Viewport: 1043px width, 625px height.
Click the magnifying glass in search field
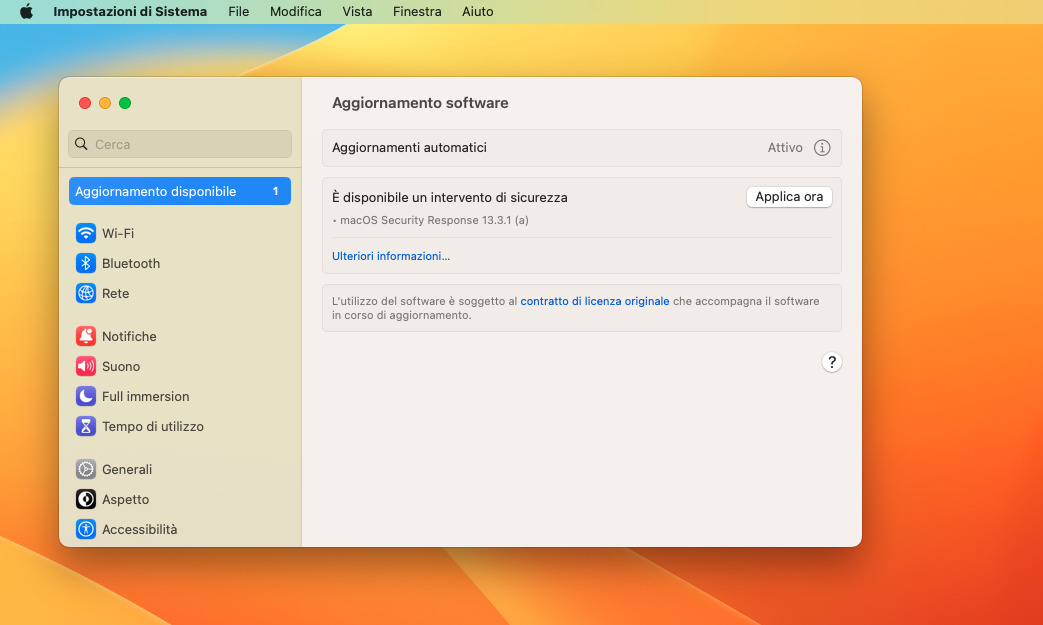pyautogui.click(x=81, y=144)
